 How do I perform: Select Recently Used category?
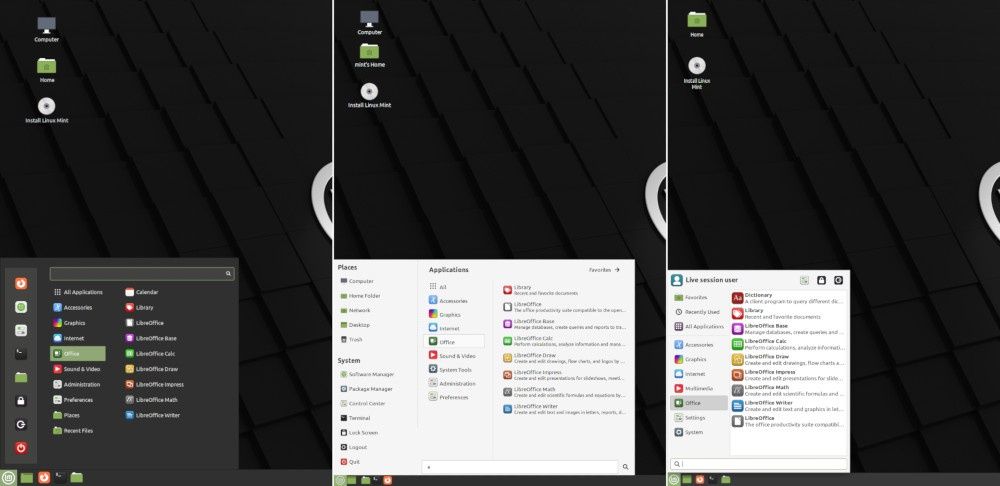[698, 312]
